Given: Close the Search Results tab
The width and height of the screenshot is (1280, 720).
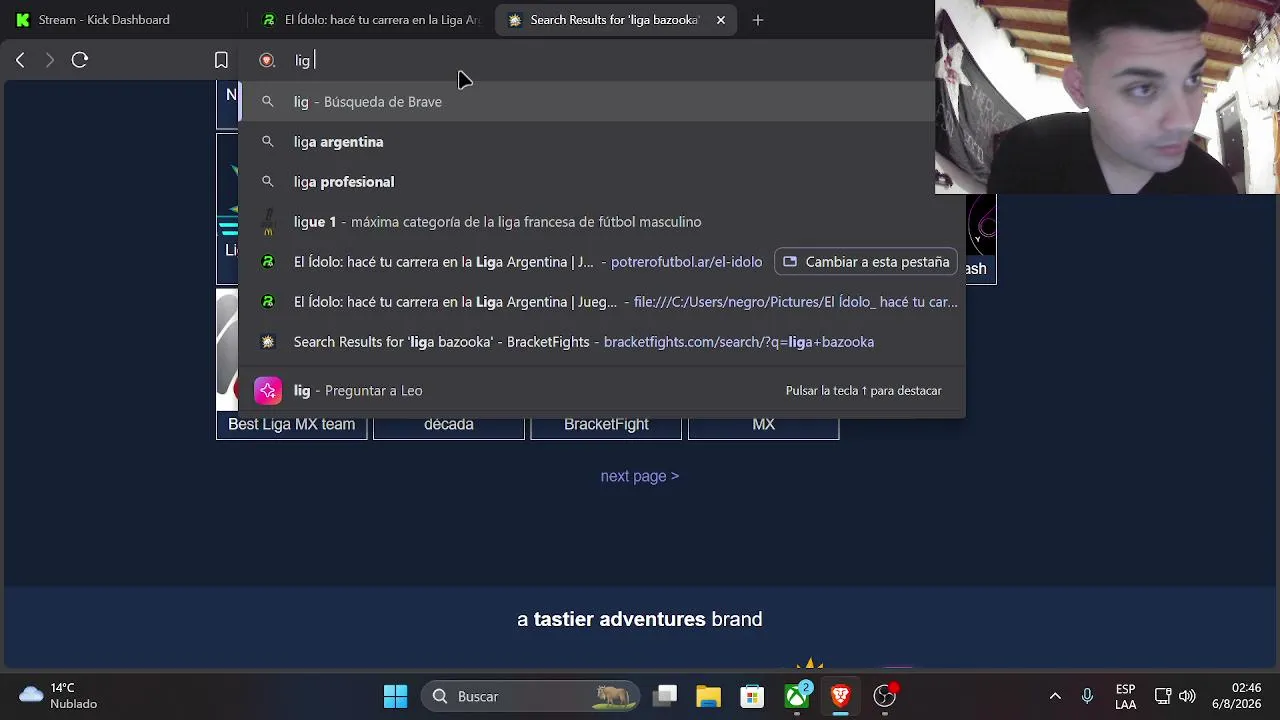Looking at the screenshot, I should (x=720, y=20).
